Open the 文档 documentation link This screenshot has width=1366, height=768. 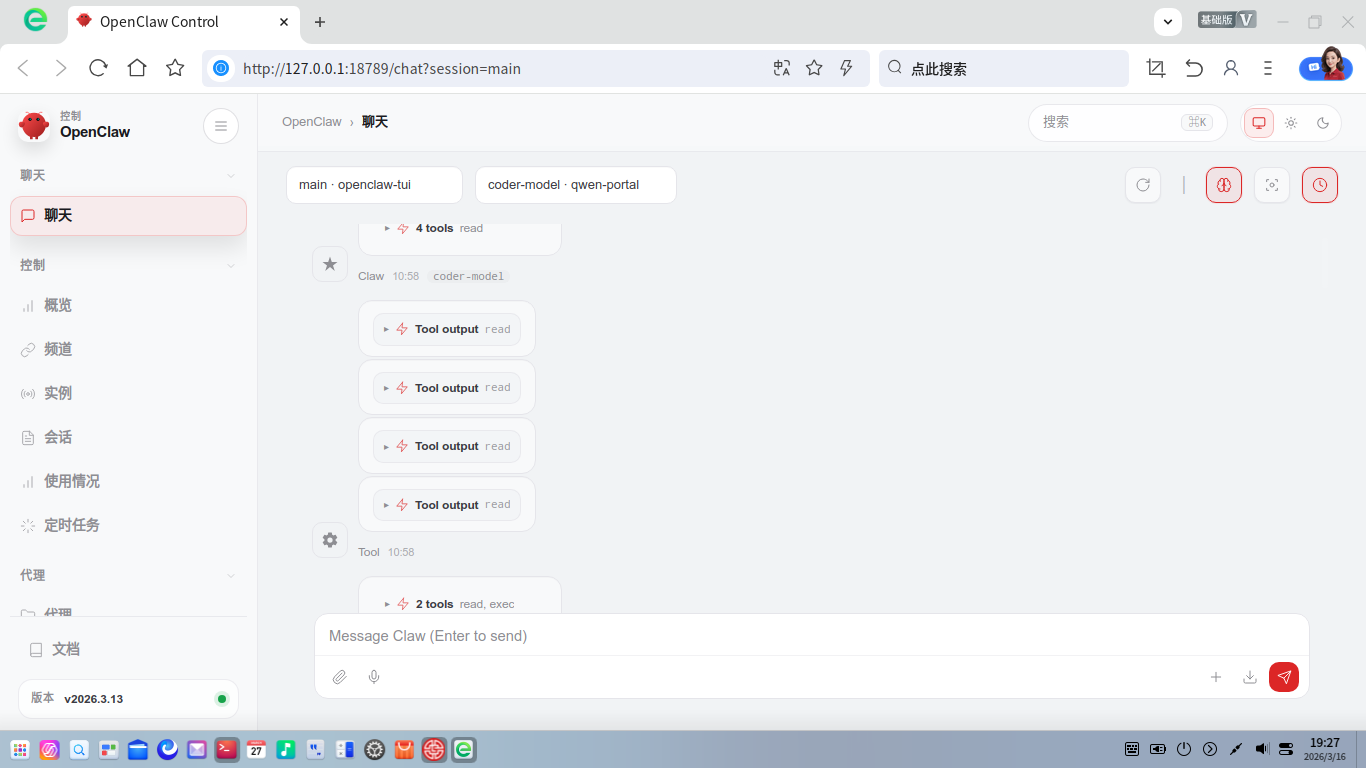click(x=128, y=649)
